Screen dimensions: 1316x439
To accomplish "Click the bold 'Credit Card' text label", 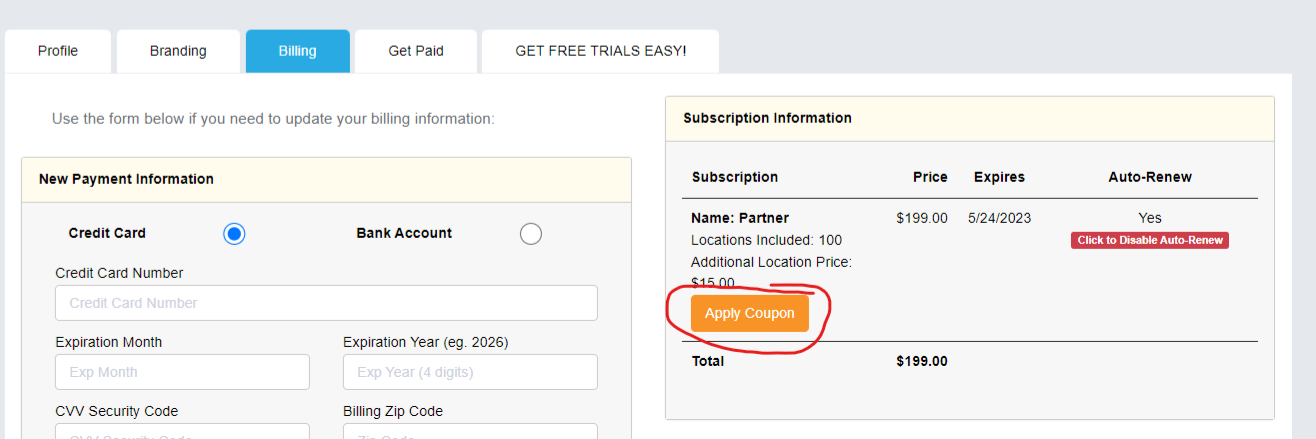I will [x=107, y=233].
